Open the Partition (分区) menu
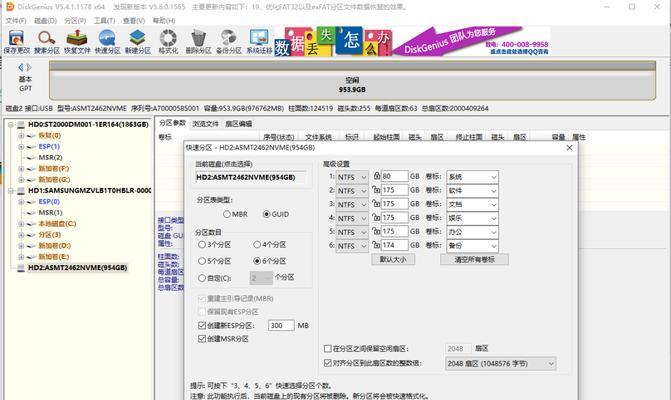Viewport: 671px width, 400px height. point(75,21)
